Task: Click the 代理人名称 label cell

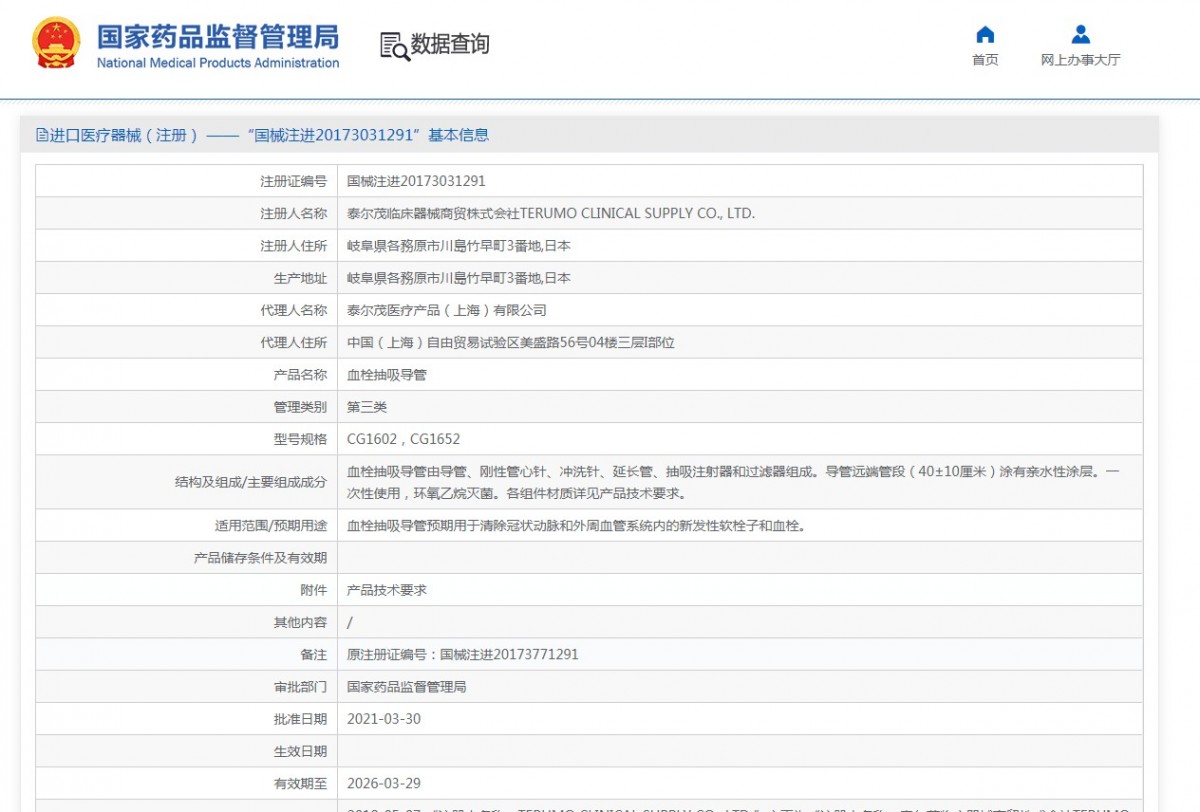Action: 187,310
